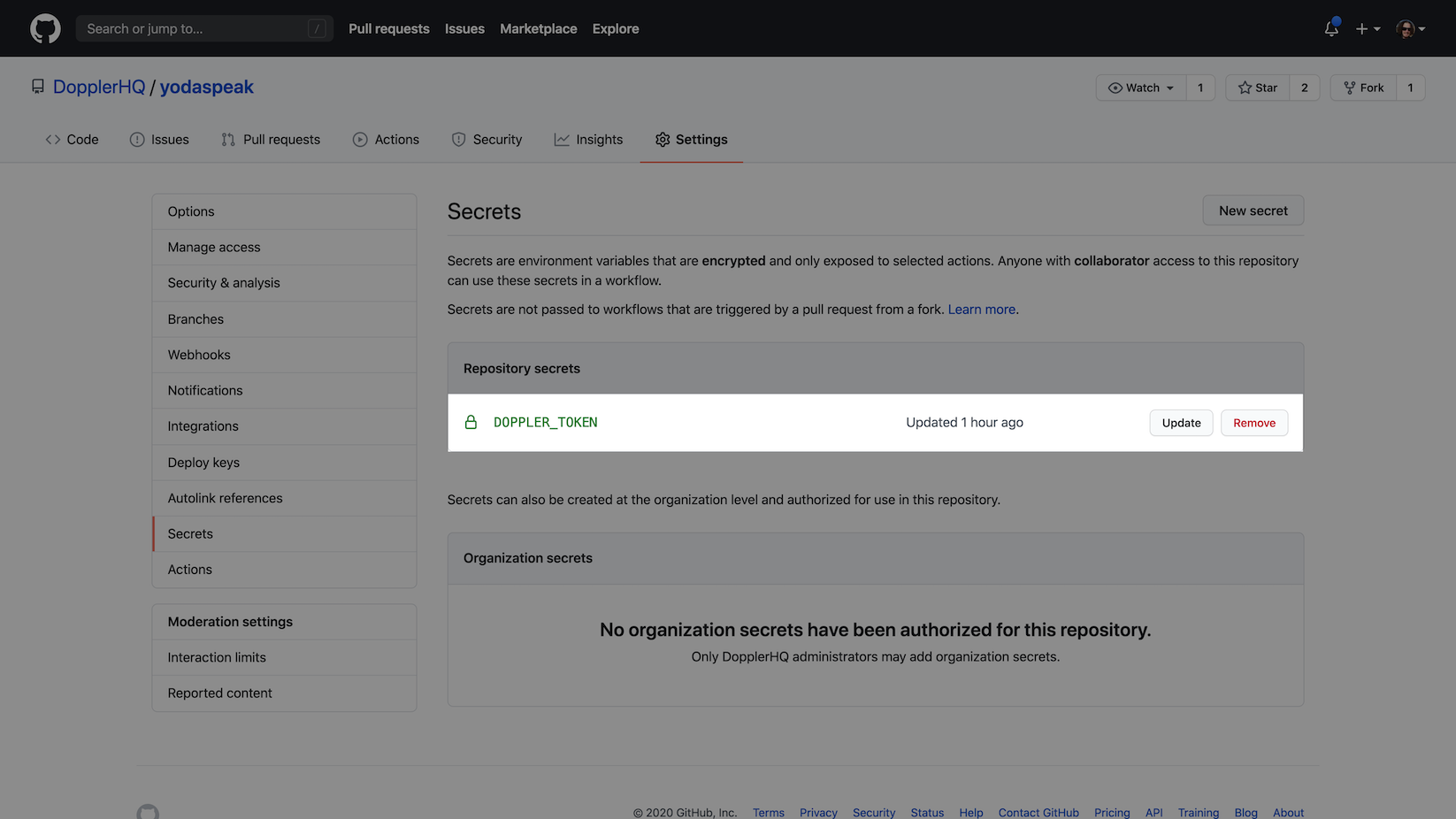This screenshot has width=1456, height=819.
Task: Open Webhooks settings
Action: click(x=285, y=355)
